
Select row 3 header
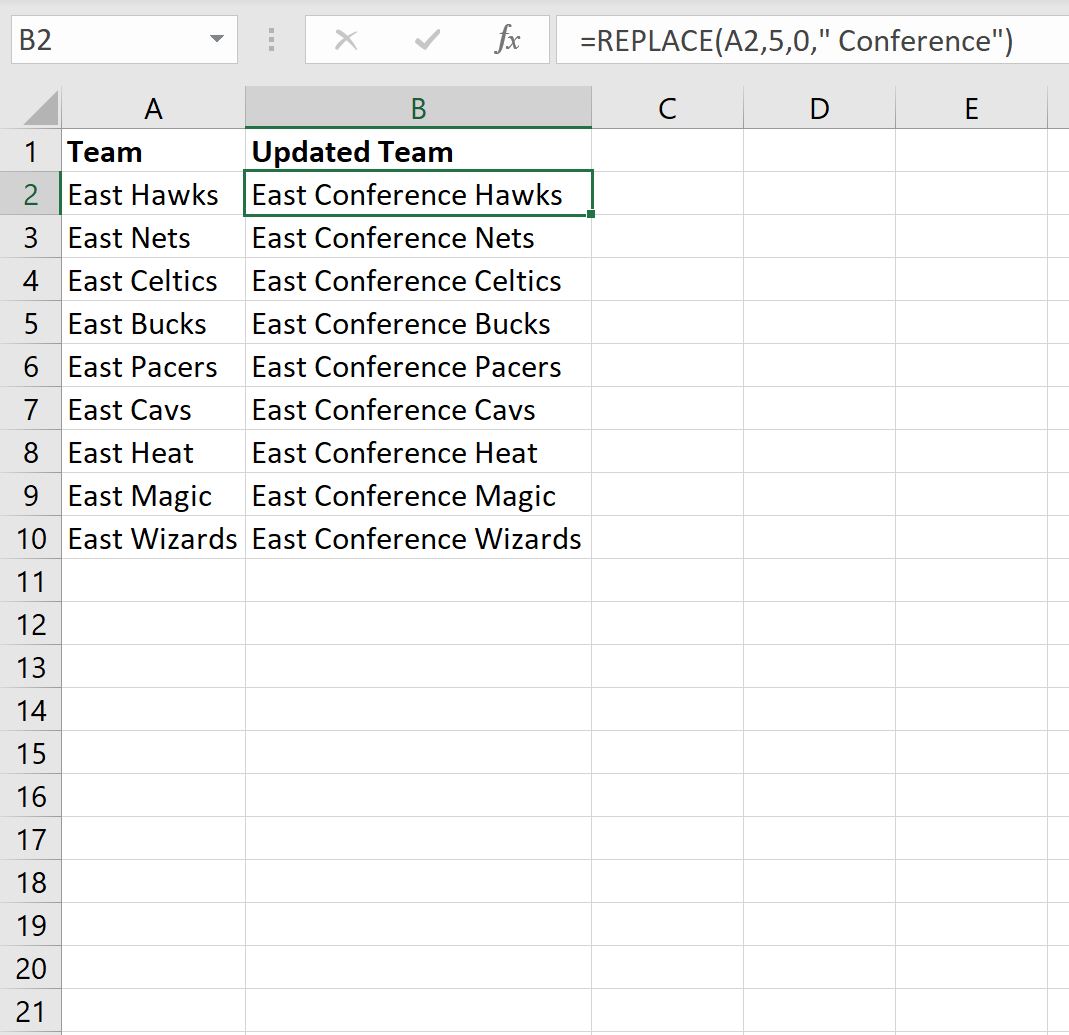coord(31,237)
